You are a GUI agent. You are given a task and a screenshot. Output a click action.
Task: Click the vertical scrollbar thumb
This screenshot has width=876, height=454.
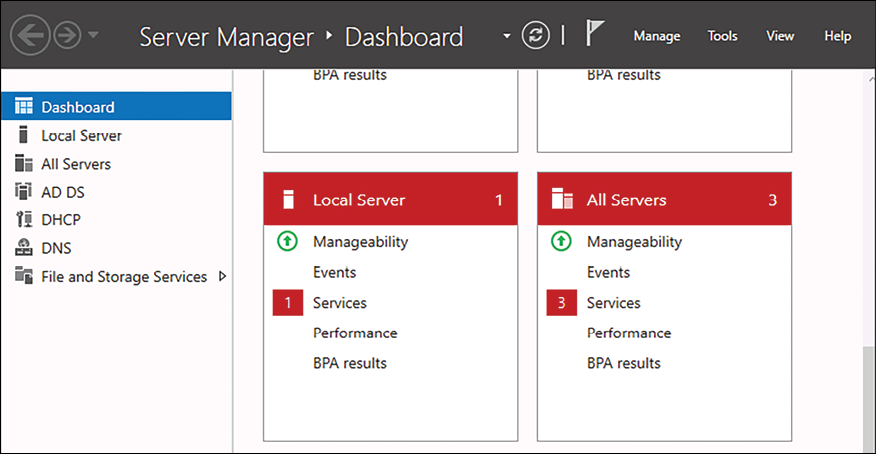tap(869, 397)
